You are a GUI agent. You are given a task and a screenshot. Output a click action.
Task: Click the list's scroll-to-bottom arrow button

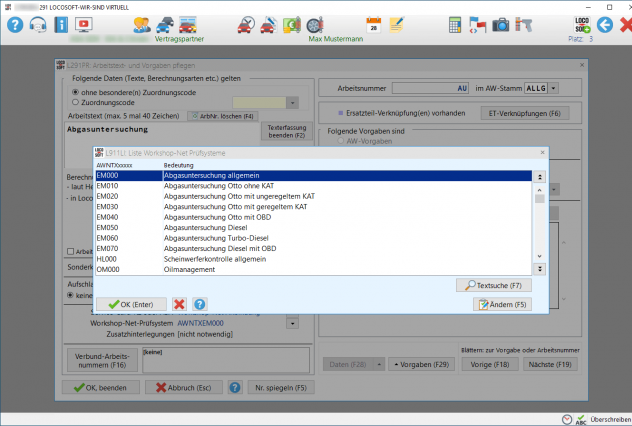pos(540,269)
